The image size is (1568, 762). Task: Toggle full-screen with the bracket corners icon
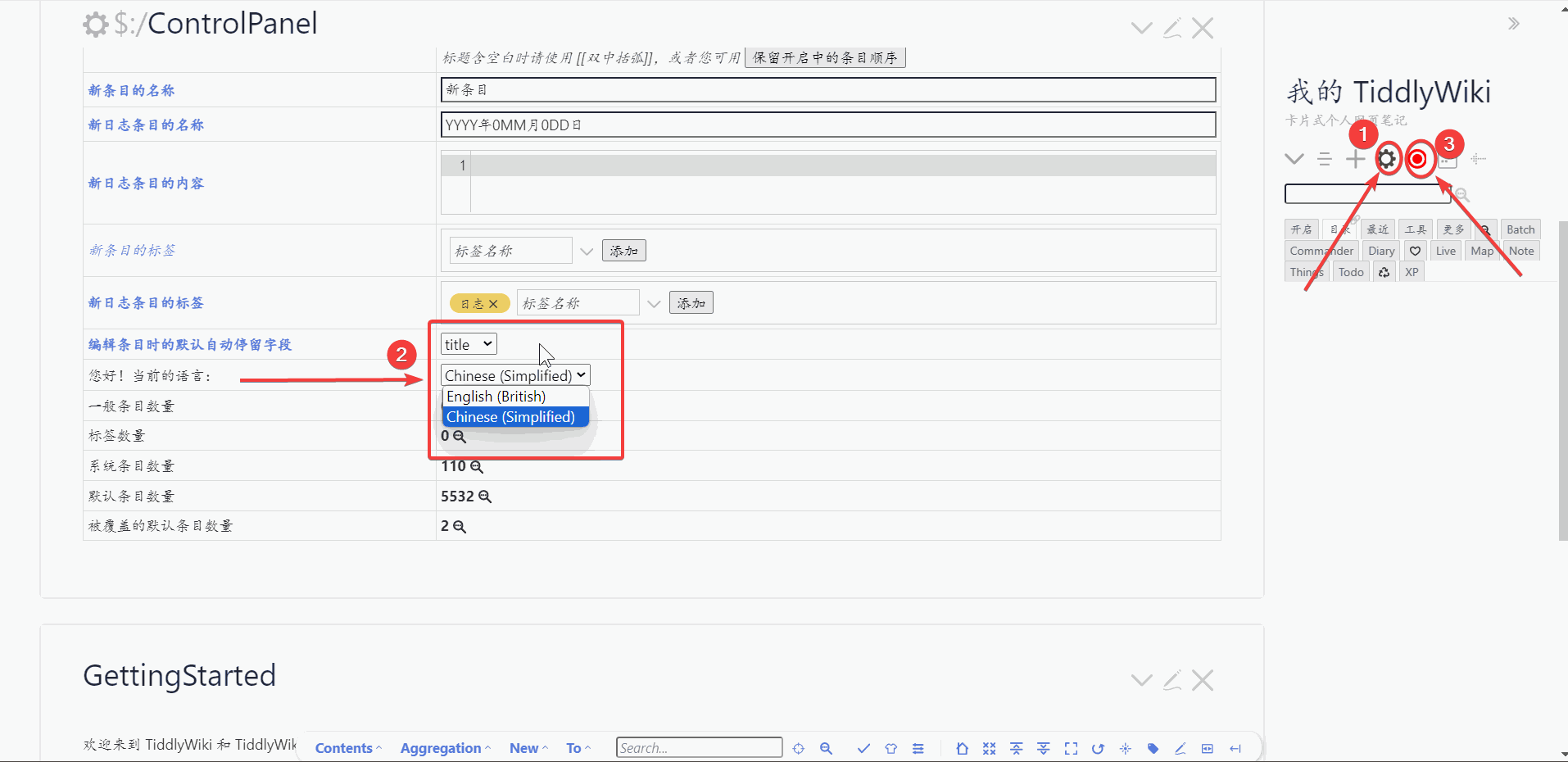[1071, 748]
